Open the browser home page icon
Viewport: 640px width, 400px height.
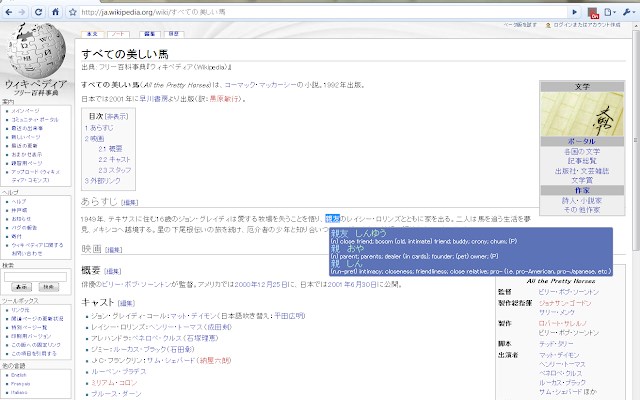point(56,12)
